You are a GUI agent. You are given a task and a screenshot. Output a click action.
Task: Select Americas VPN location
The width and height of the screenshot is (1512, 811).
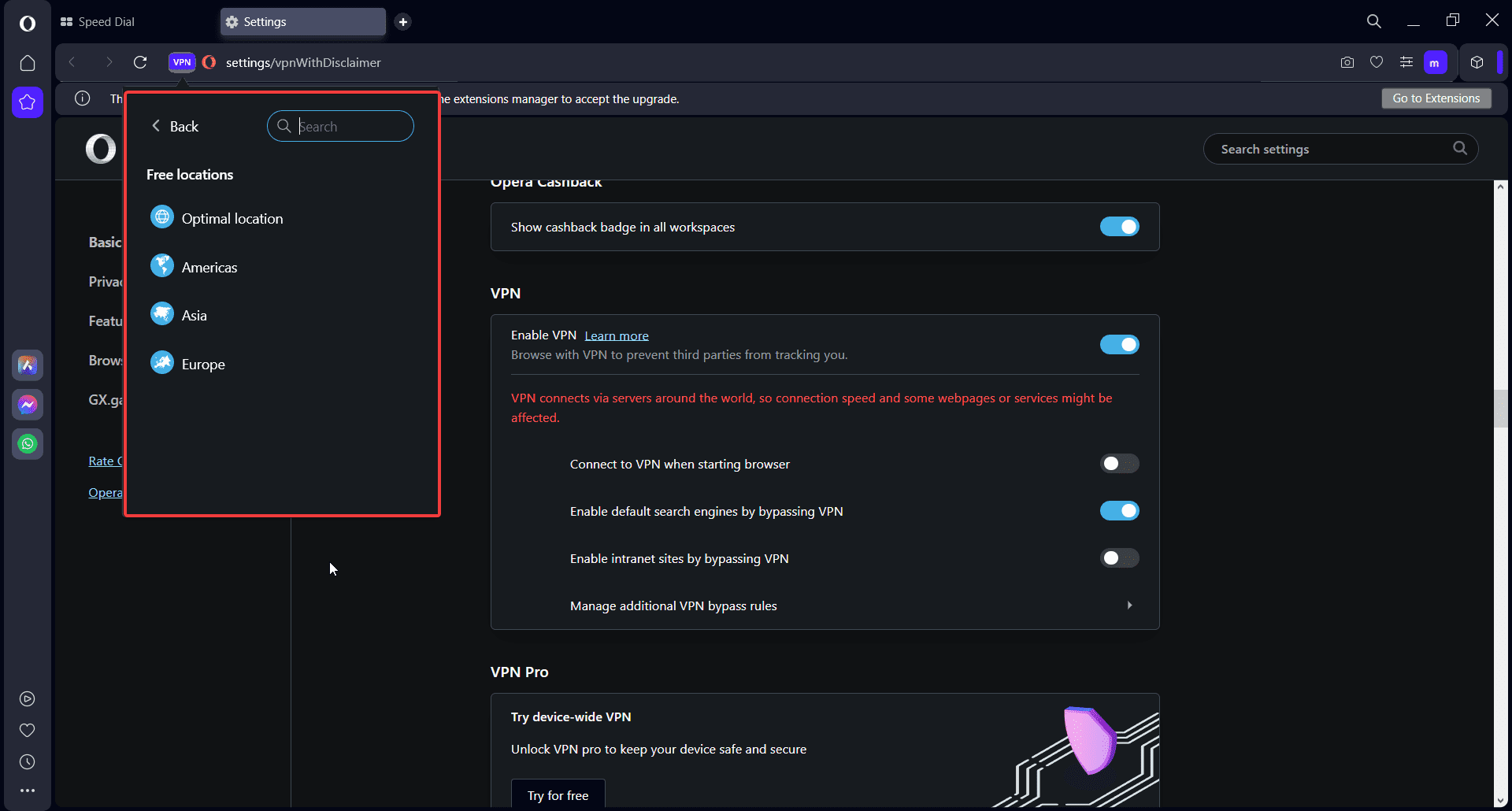(x=209, y=268)
